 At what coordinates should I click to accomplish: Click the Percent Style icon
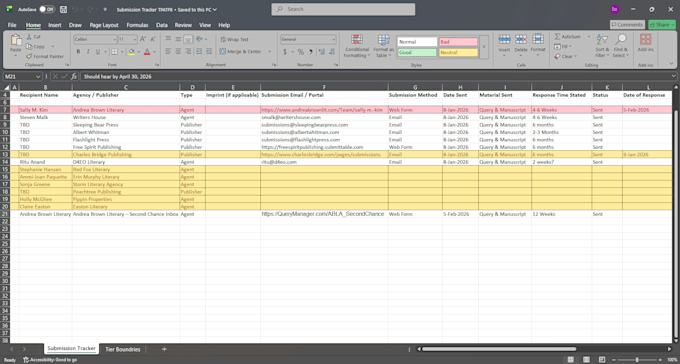(300, 52)
